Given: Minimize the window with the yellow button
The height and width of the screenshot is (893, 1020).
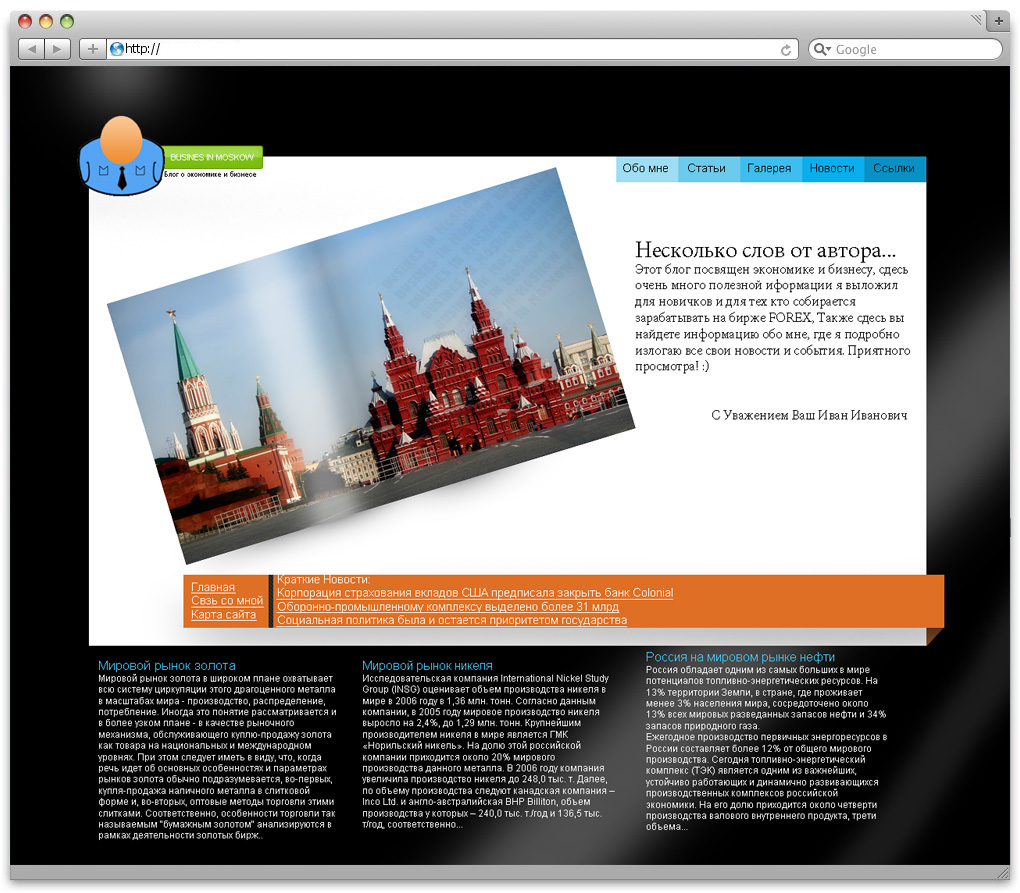Looking at the screenshot, I should pyautogui.click(x=46, y=21).
